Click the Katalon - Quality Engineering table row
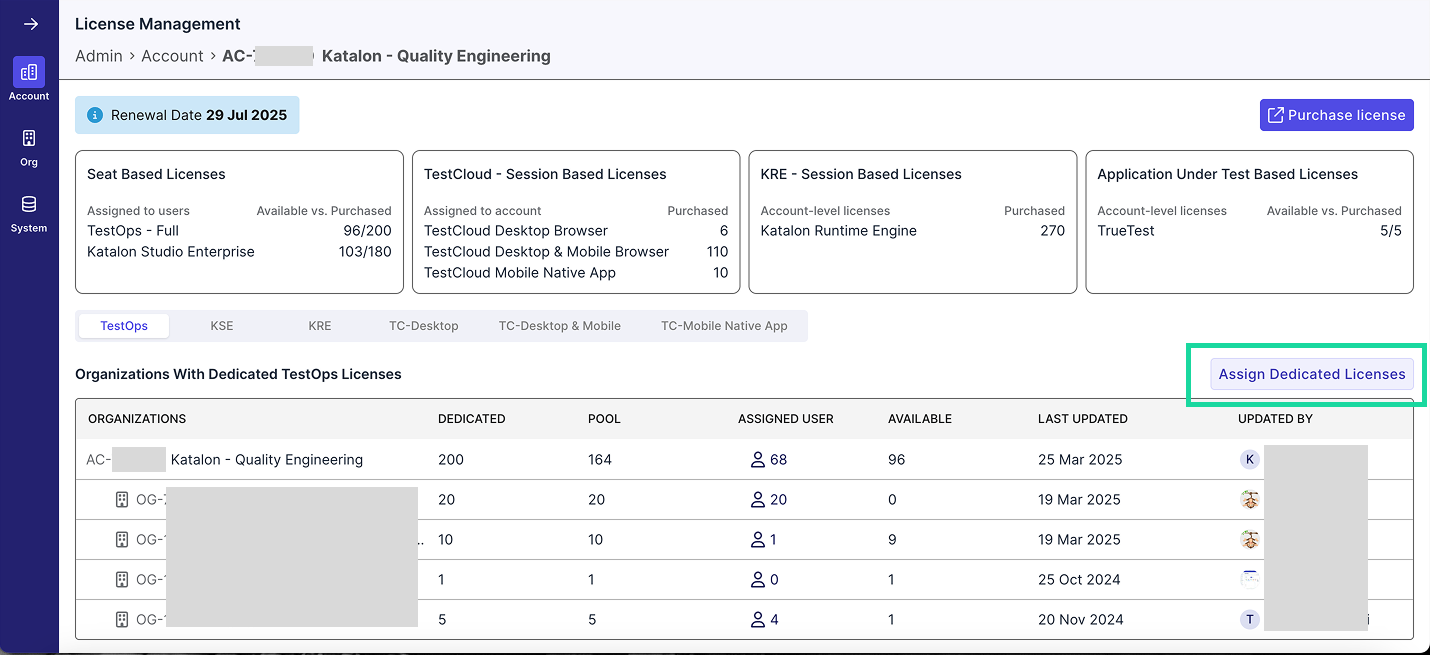 744,460
